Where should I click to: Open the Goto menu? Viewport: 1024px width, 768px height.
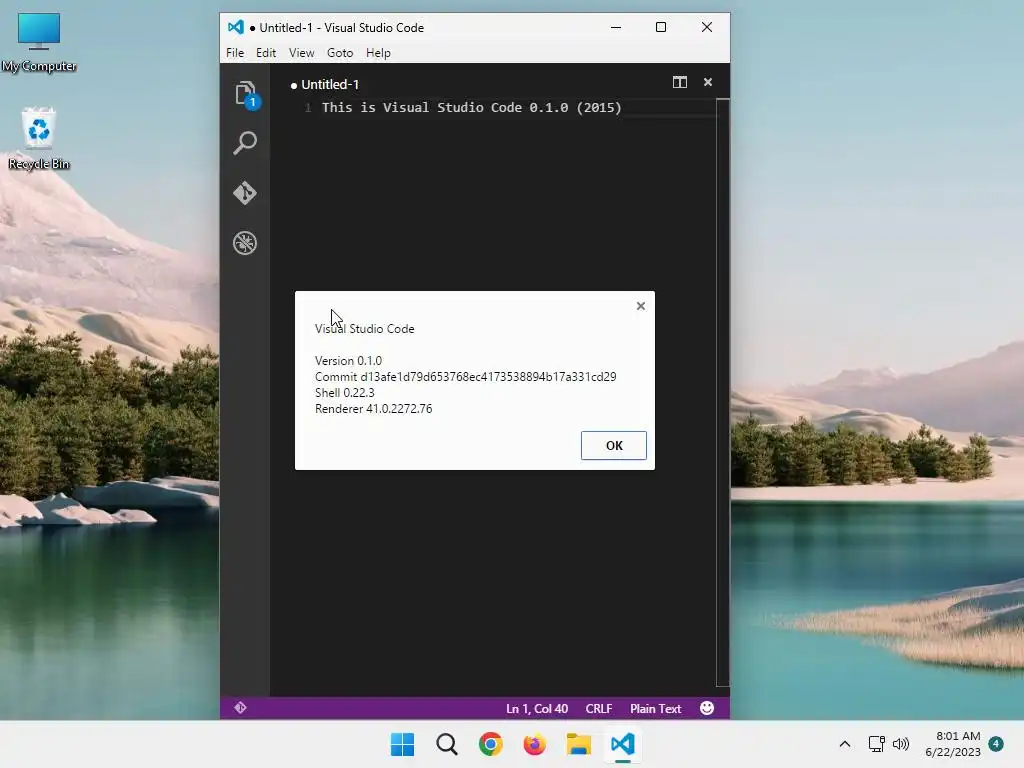pyautogui.click(x=340, y=53)
